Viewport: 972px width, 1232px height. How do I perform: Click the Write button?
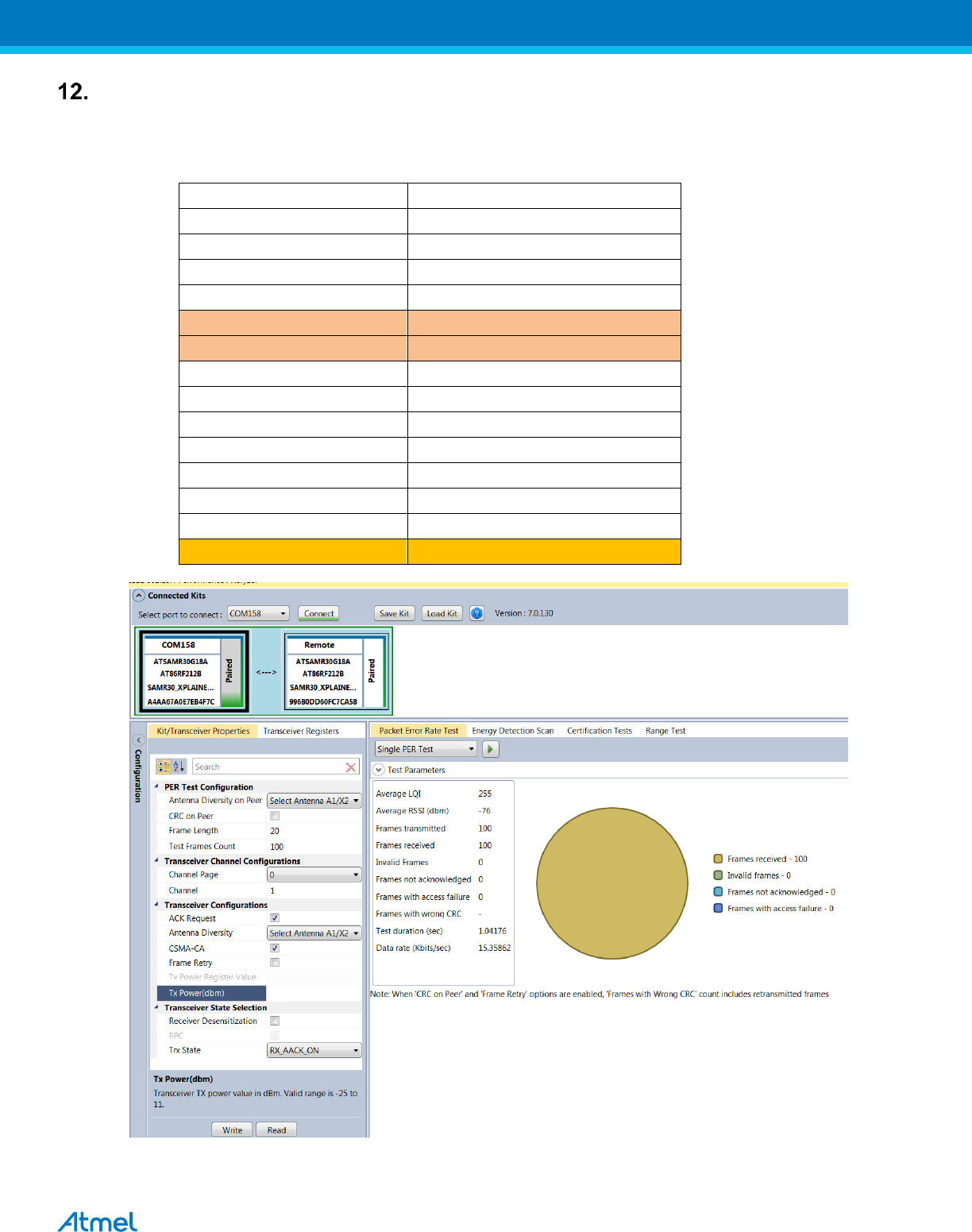[x=233, y=1130]
